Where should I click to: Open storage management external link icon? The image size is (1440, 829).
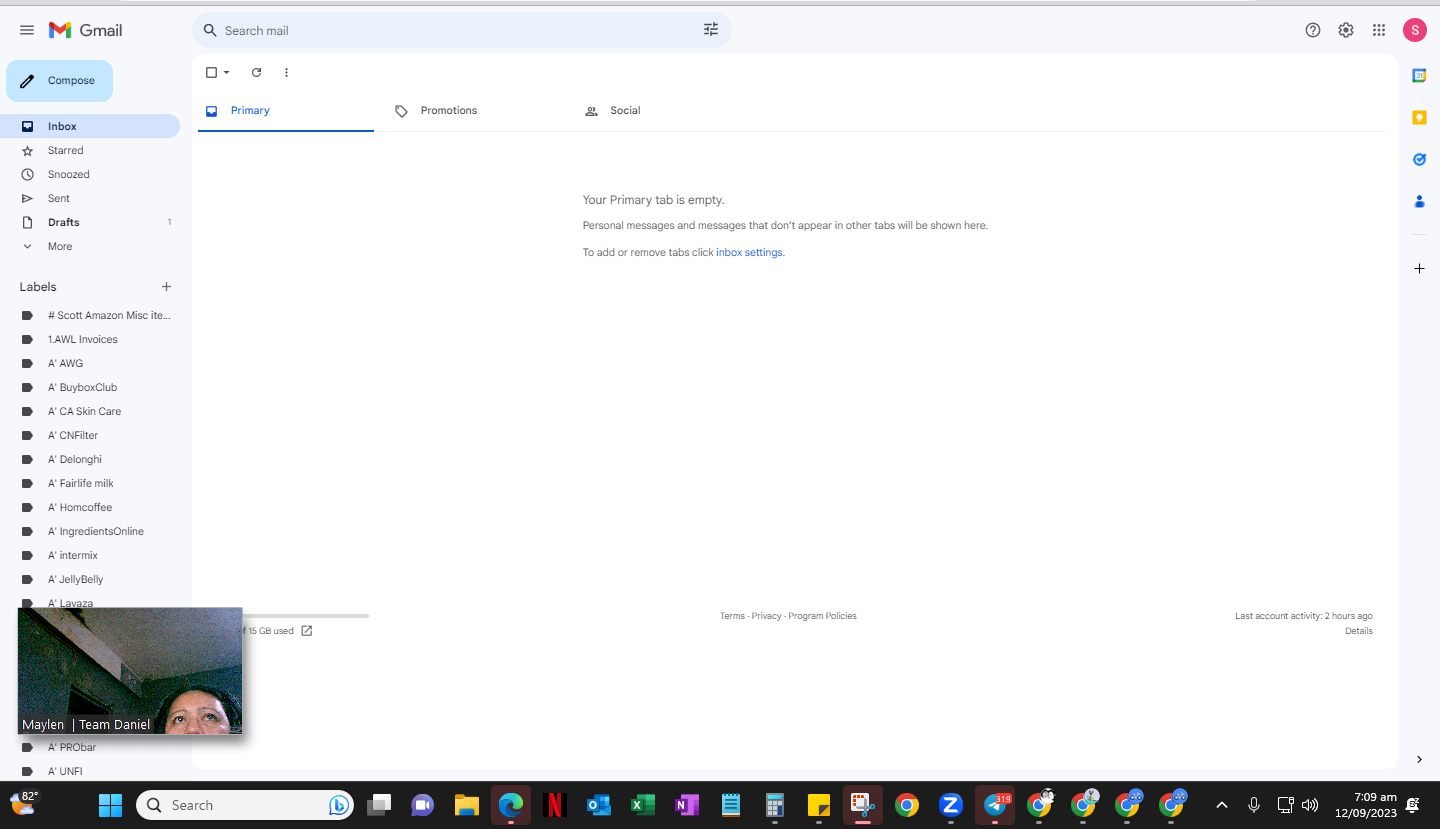click(307, 631)
